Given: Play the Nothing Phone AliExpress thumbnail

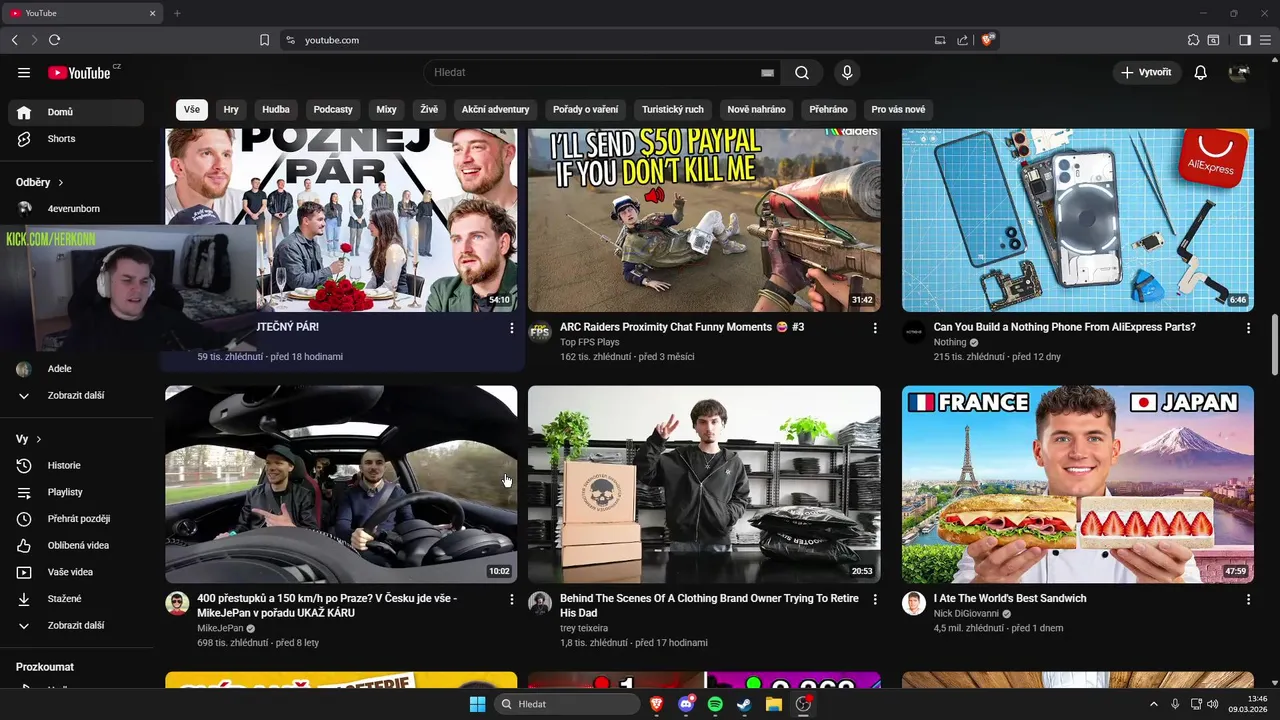Looking at the screenshot, I should [1078, 220].
